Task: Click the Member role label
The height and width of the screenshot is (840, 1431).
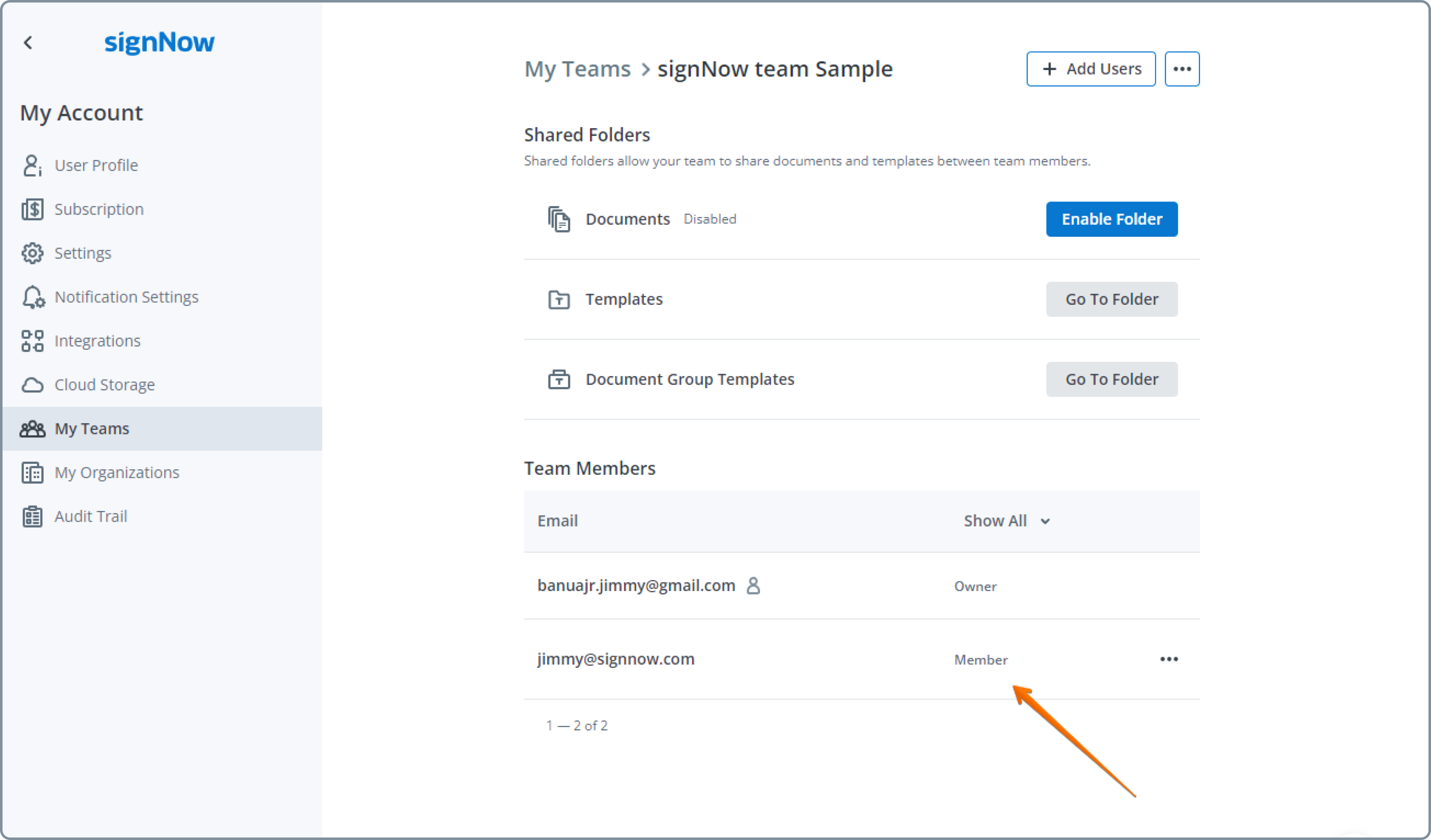Action: [x=981, y=659]
